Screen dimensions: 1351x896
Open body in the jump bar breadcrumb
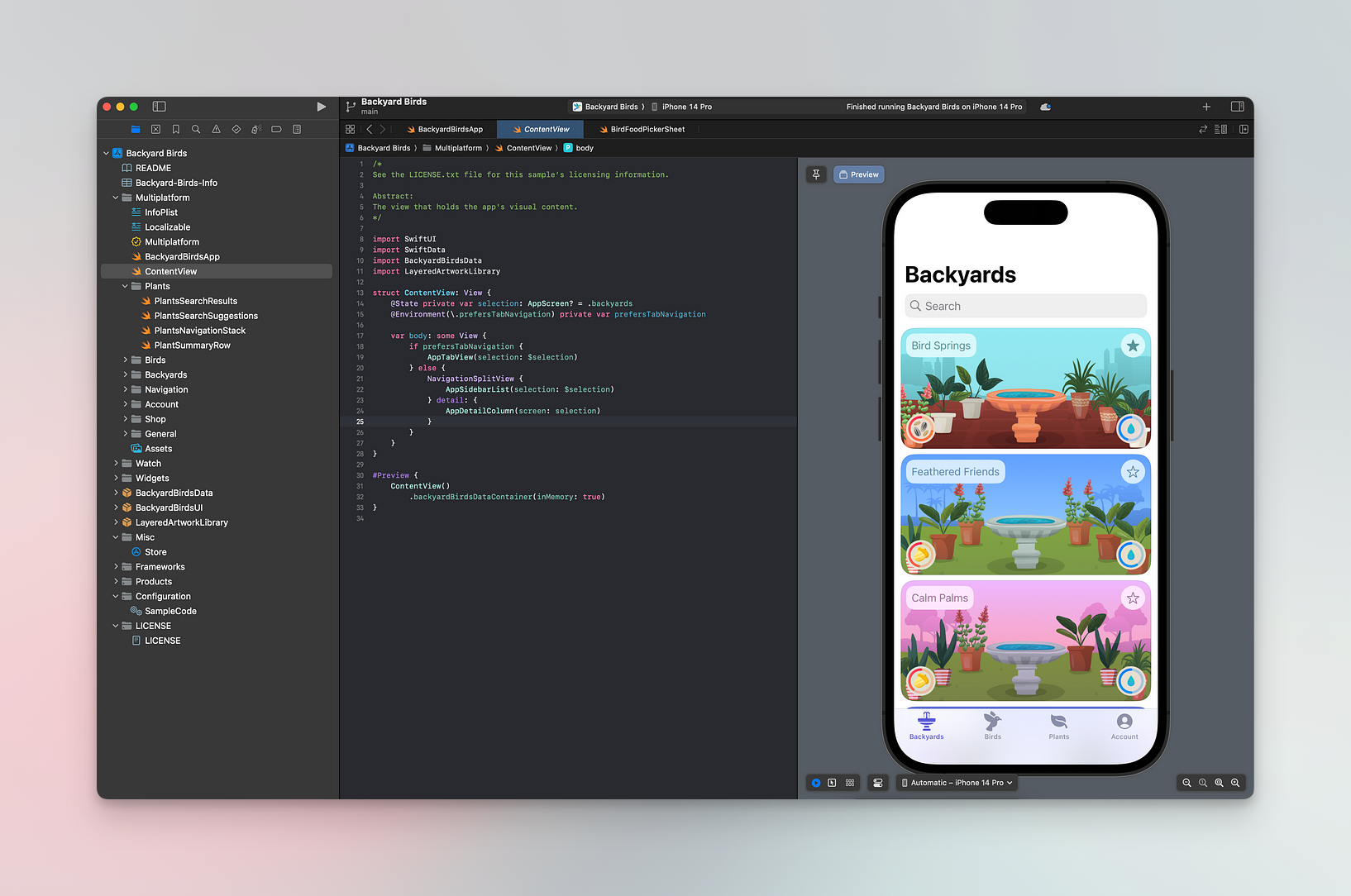584,148
